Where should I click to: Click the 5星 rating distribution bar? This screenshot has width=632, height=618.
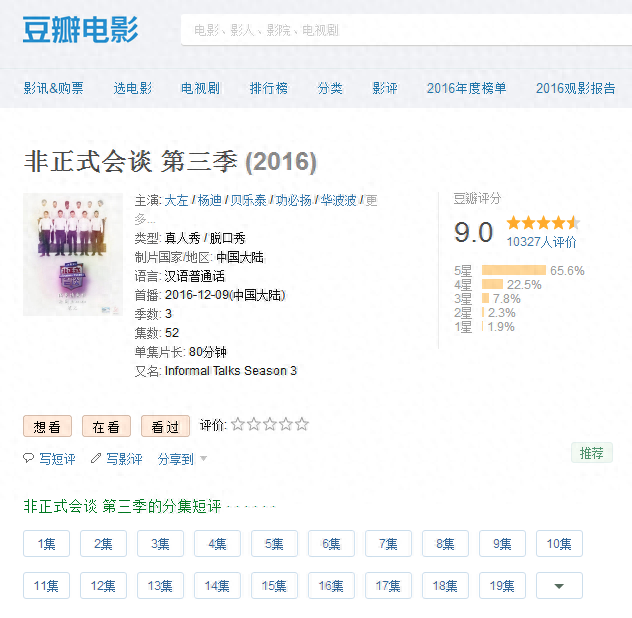(x=513, y=271)
